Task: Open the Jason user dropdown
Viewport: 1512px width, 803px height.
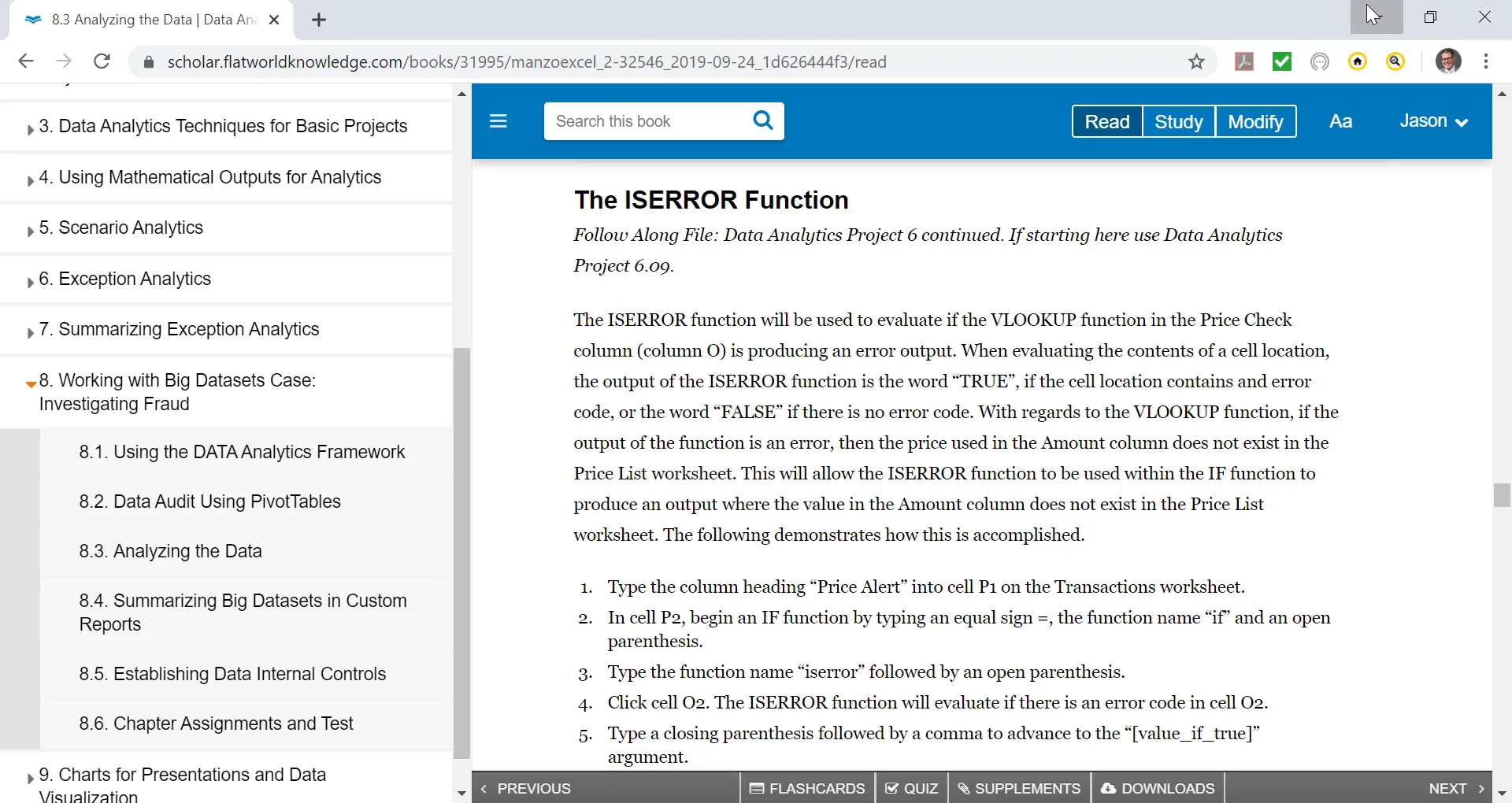Action: 1433,121
